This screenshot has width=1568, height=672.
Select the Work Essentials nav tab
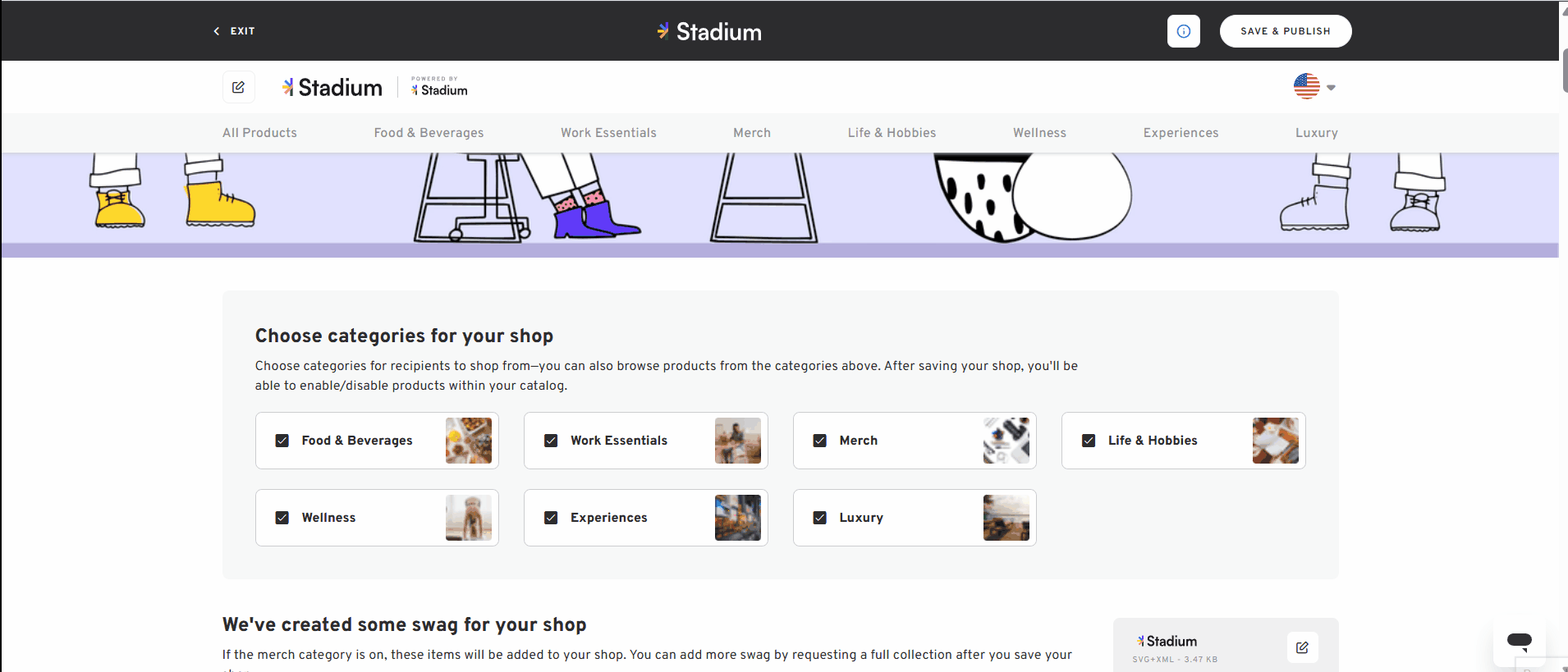(608, 132)
